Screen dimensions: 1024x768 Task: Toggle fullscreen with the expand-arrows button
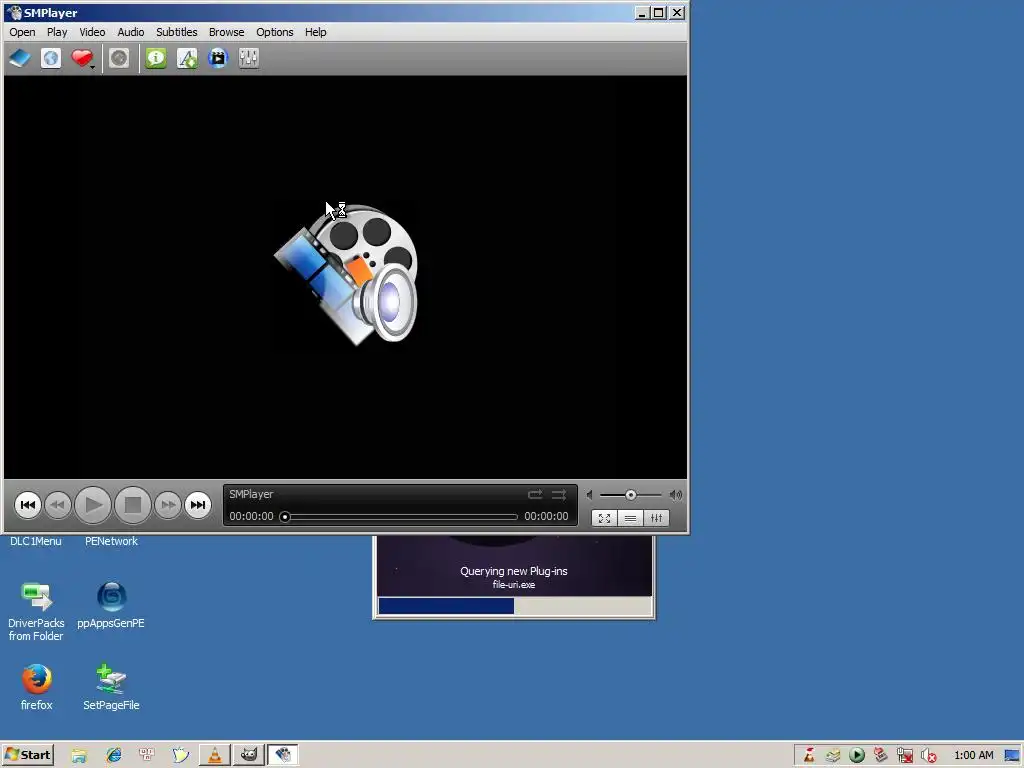604,518
